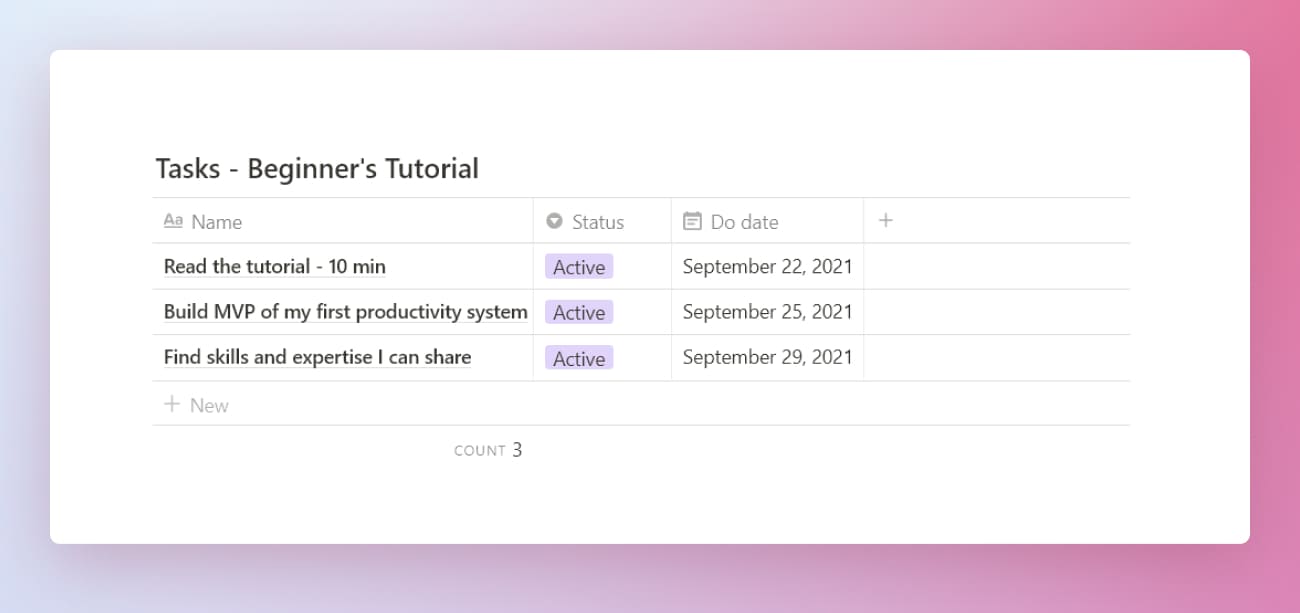Select the Active tag for 'Read the tutorial'
The width and height of the screenshot is (1300, 613).
coord(577,266)
